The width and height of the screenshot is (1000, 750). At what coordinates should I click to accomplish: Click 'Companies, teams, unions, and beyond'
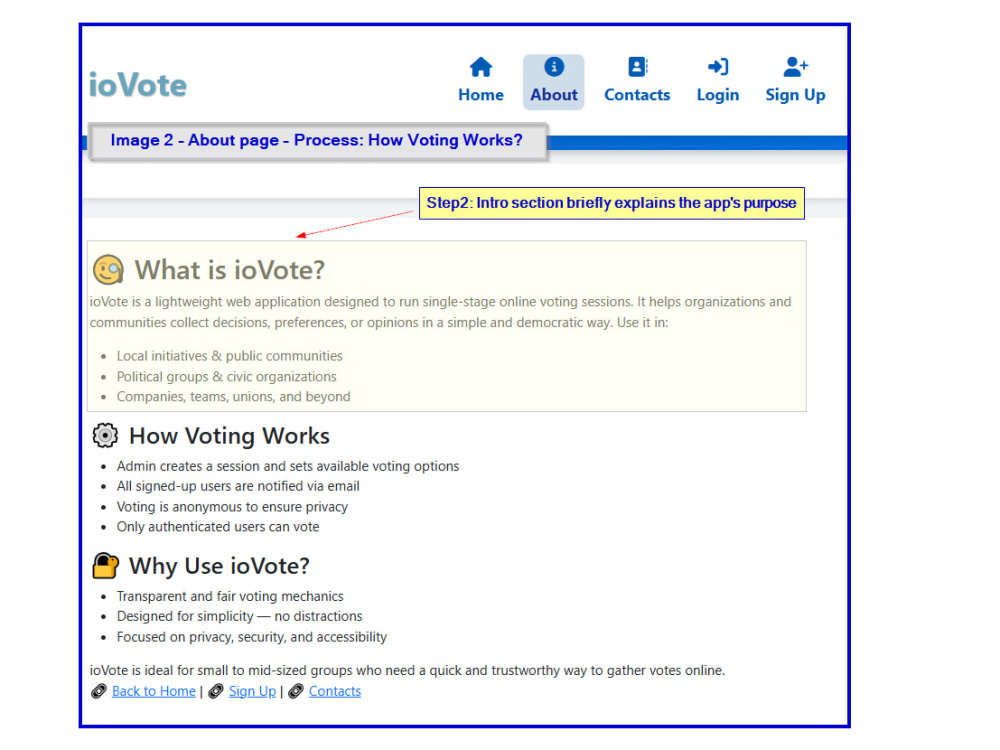233,397
